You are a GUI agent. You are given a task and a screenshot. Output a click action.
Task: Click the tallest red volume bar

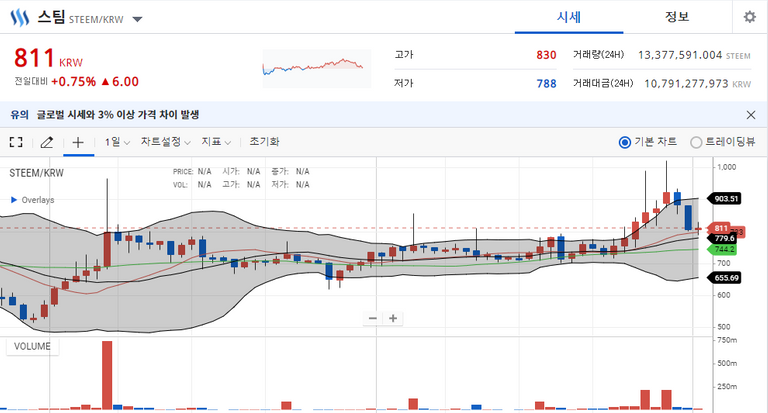tap(107, 375)
